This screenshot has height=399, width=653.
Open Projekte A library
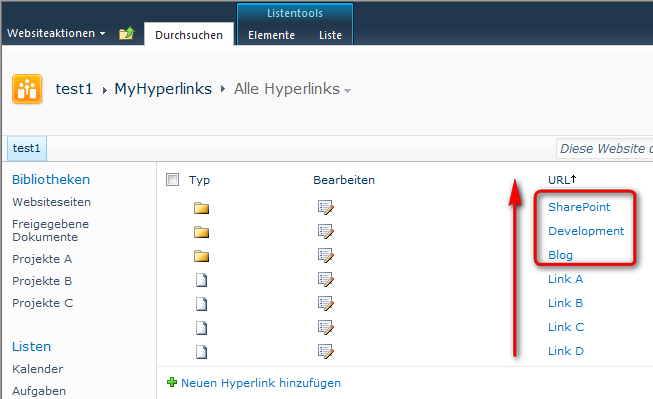click(42, 259)
